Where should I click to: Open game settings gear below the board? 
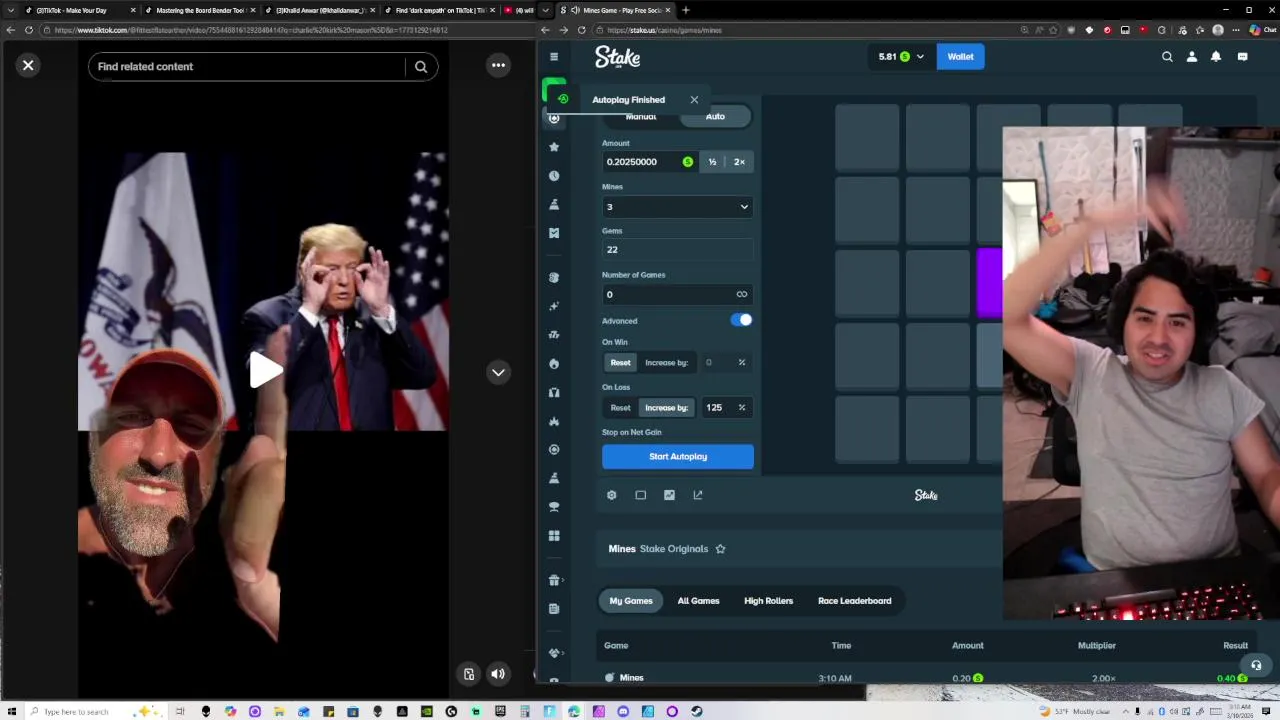tap(612, 495)
